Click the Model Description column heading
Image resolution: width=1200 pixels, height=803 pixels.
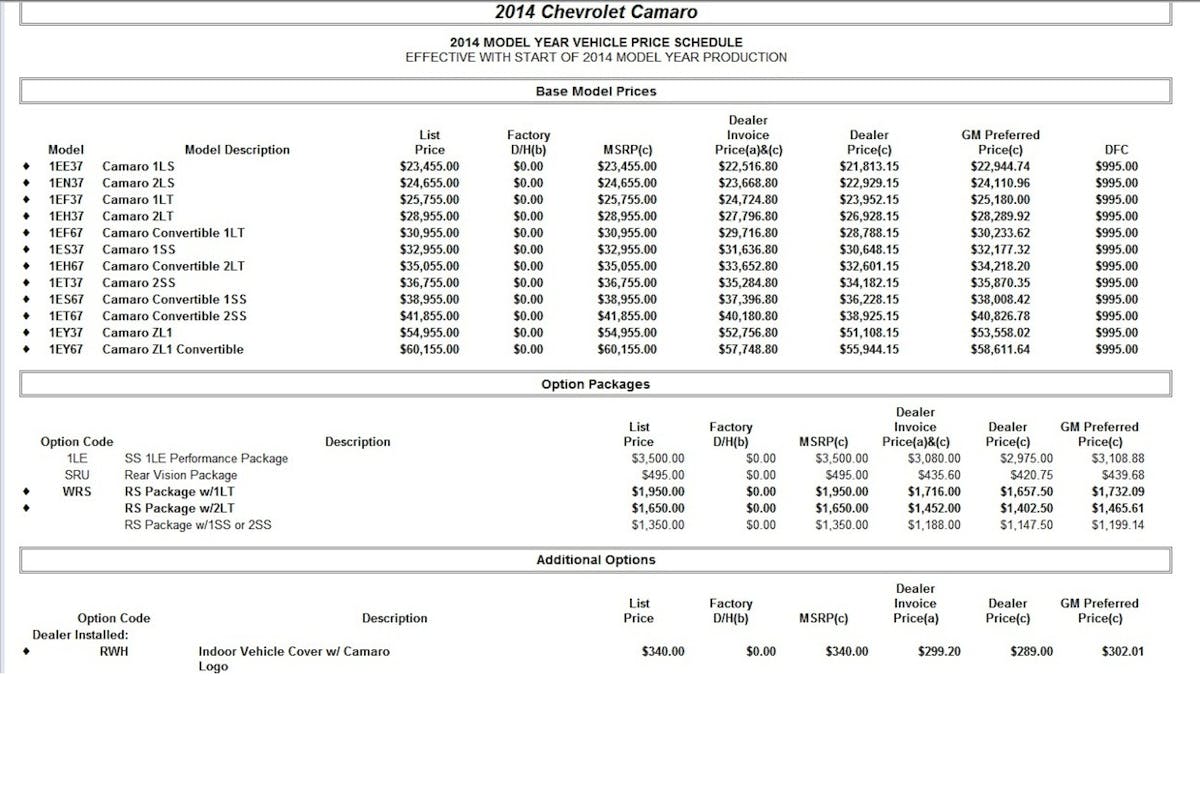(x=237, y=150)
